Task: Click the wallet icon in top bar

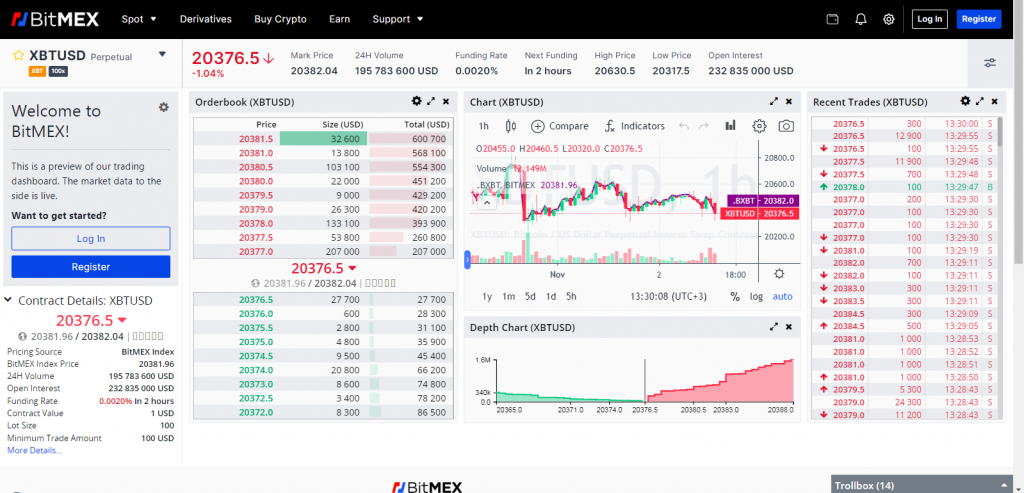Action: (x=833, y=19)
